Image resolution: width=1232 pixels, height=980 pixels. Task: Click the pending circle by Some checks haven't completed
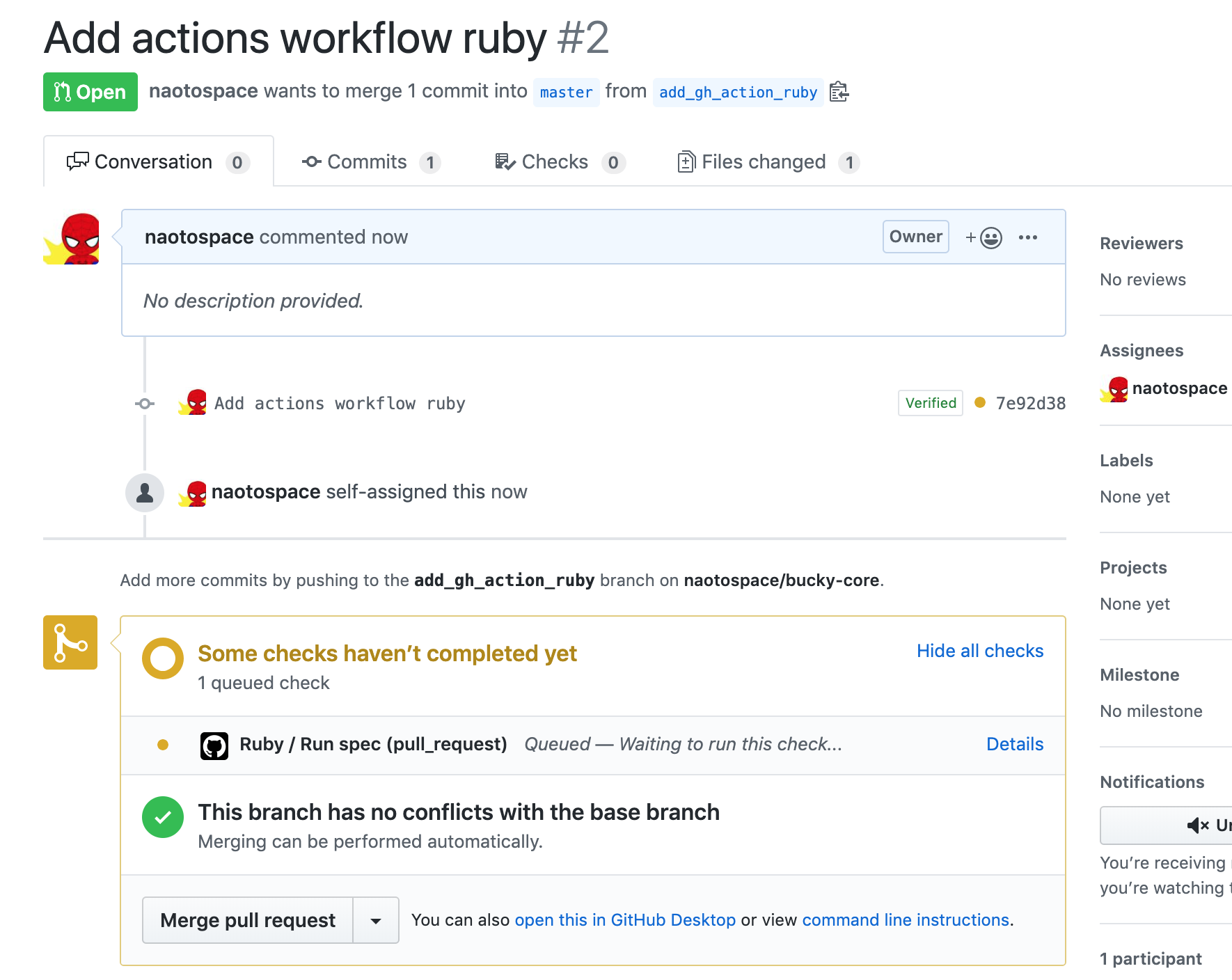tap(163, 658)
